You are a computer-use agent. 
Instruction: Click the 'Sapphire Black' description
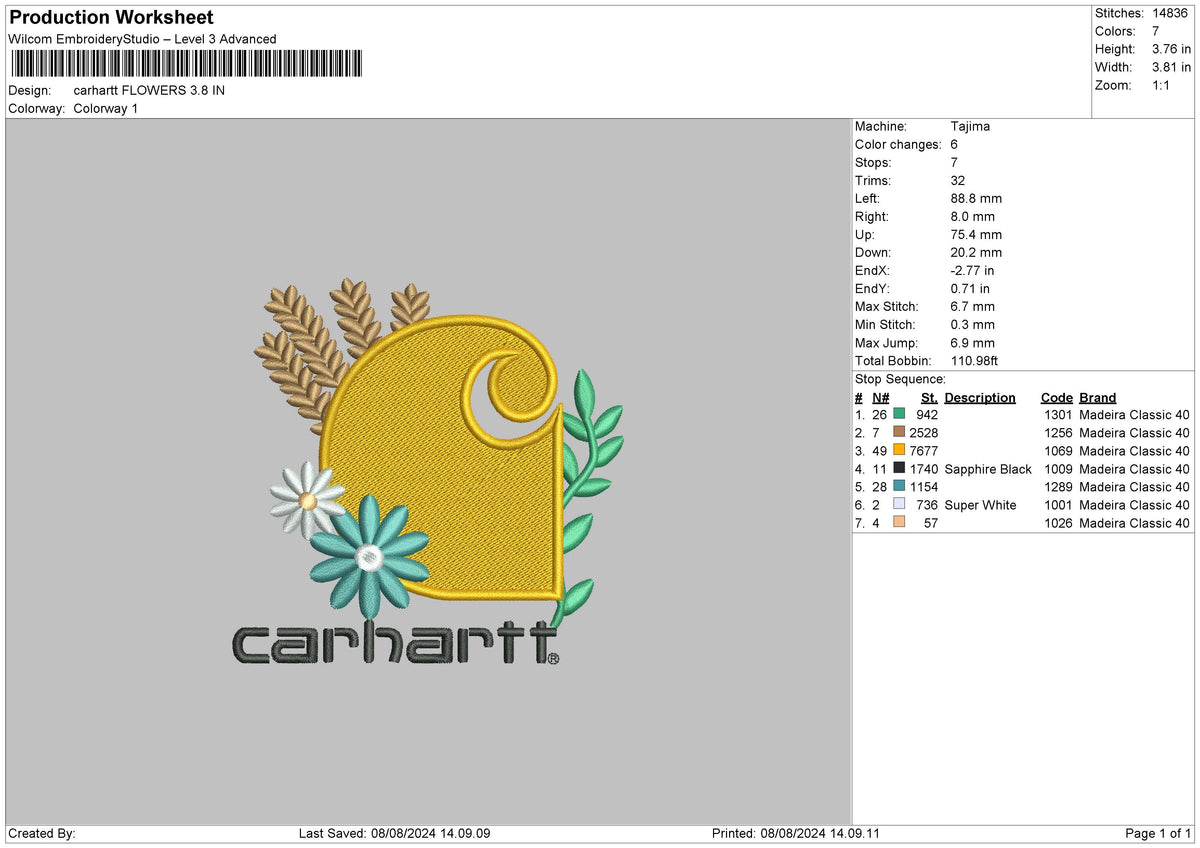point(988,469)
